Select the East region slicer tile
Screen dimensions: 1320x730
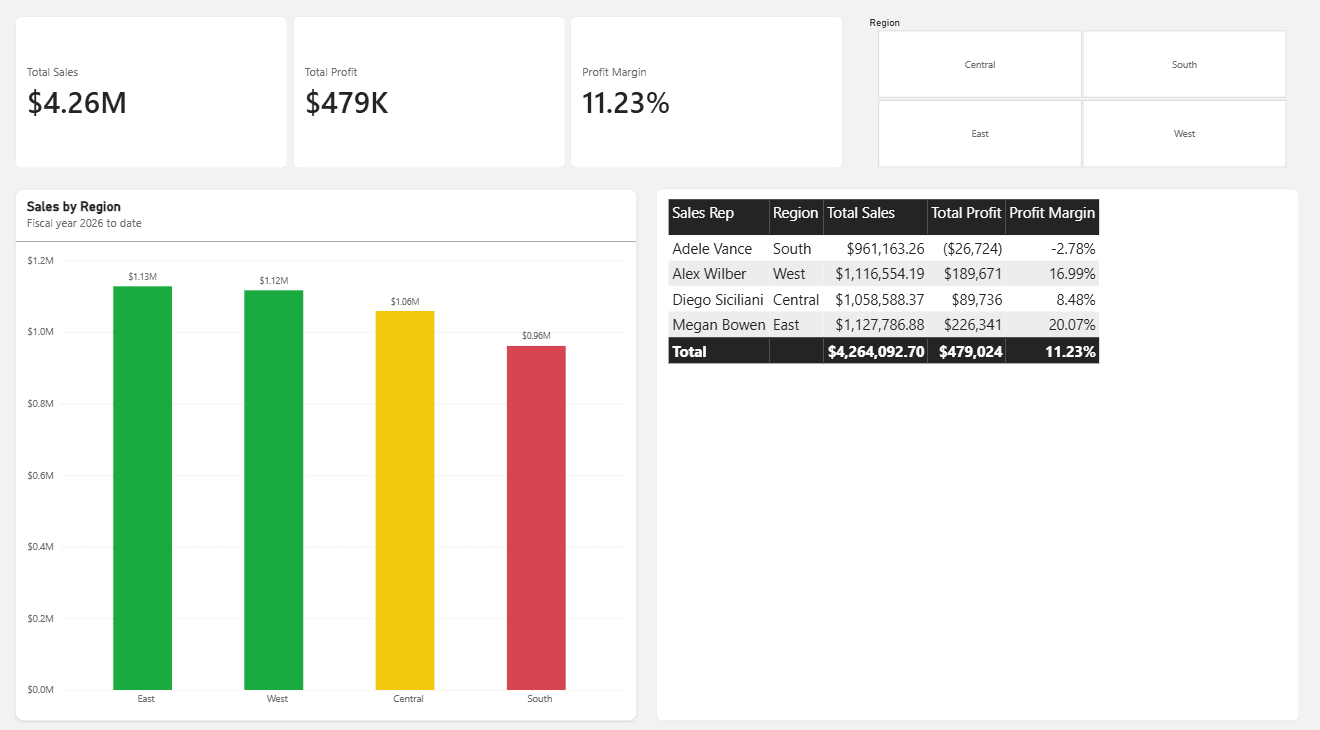coord(980,133)
